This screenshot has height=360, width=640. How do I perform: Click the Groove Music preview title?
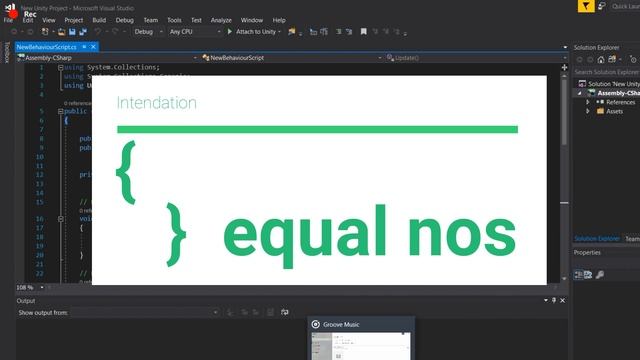[341, 324]
